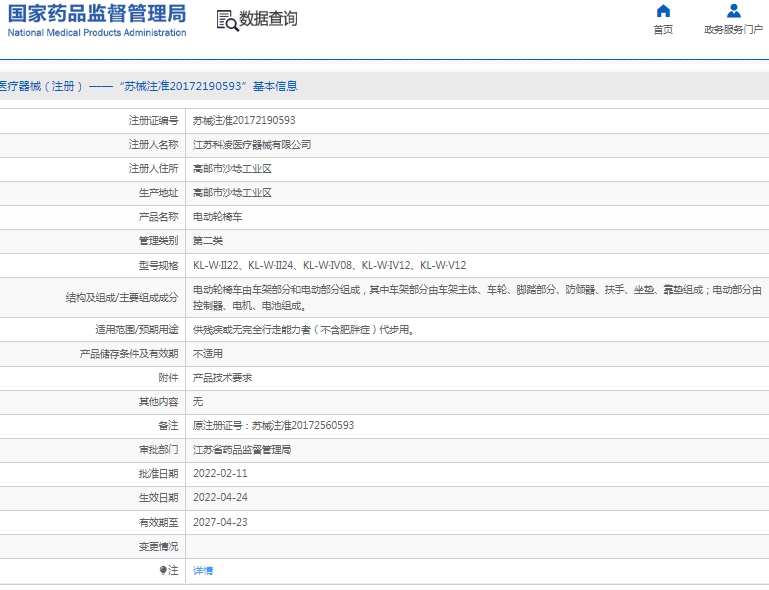Click the 审批部门 field label

click(158, 450)
